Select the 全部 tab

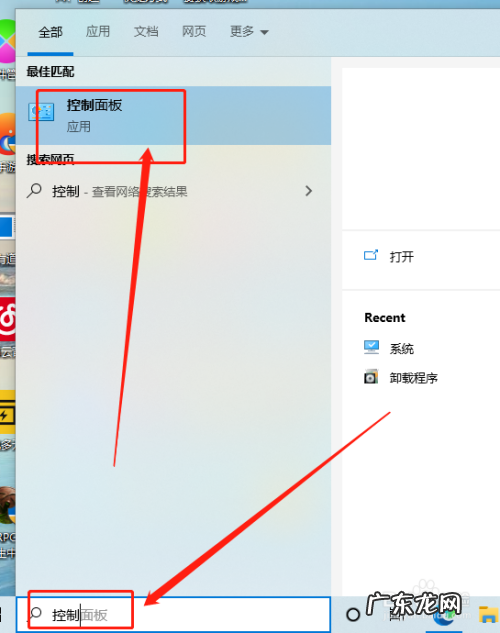point(50,32)
